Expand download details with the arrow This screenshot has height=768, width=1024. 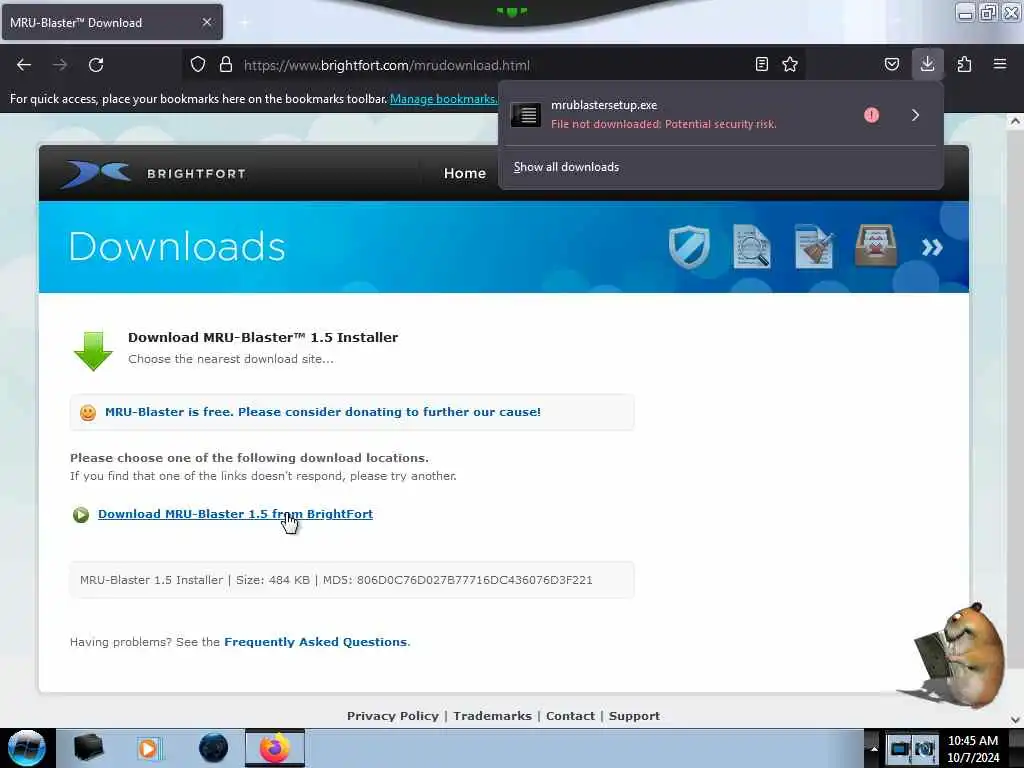(x=916, y=115)
